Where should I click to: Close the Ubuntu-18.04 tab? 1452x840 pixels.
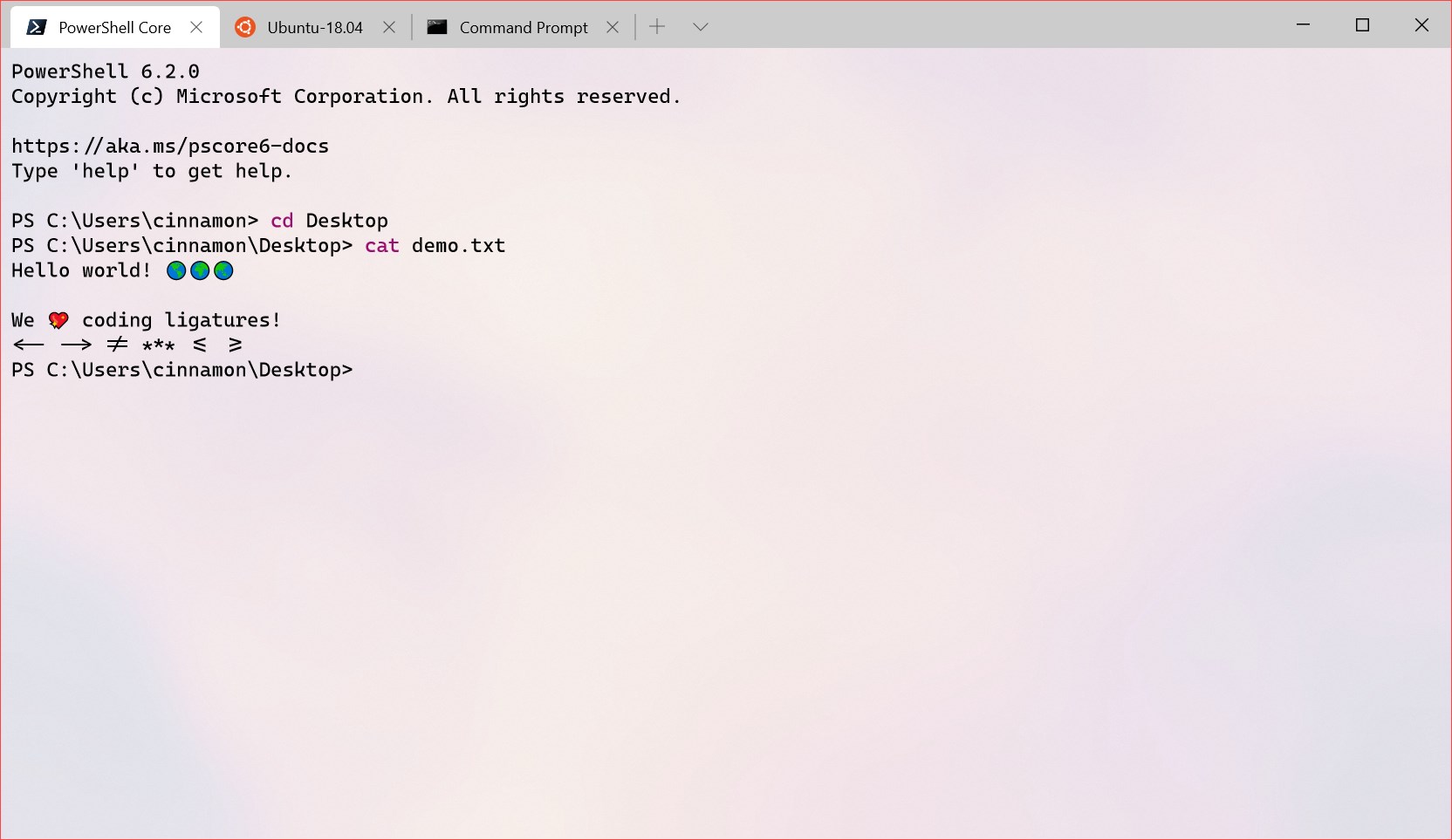[x=389, y=26]
